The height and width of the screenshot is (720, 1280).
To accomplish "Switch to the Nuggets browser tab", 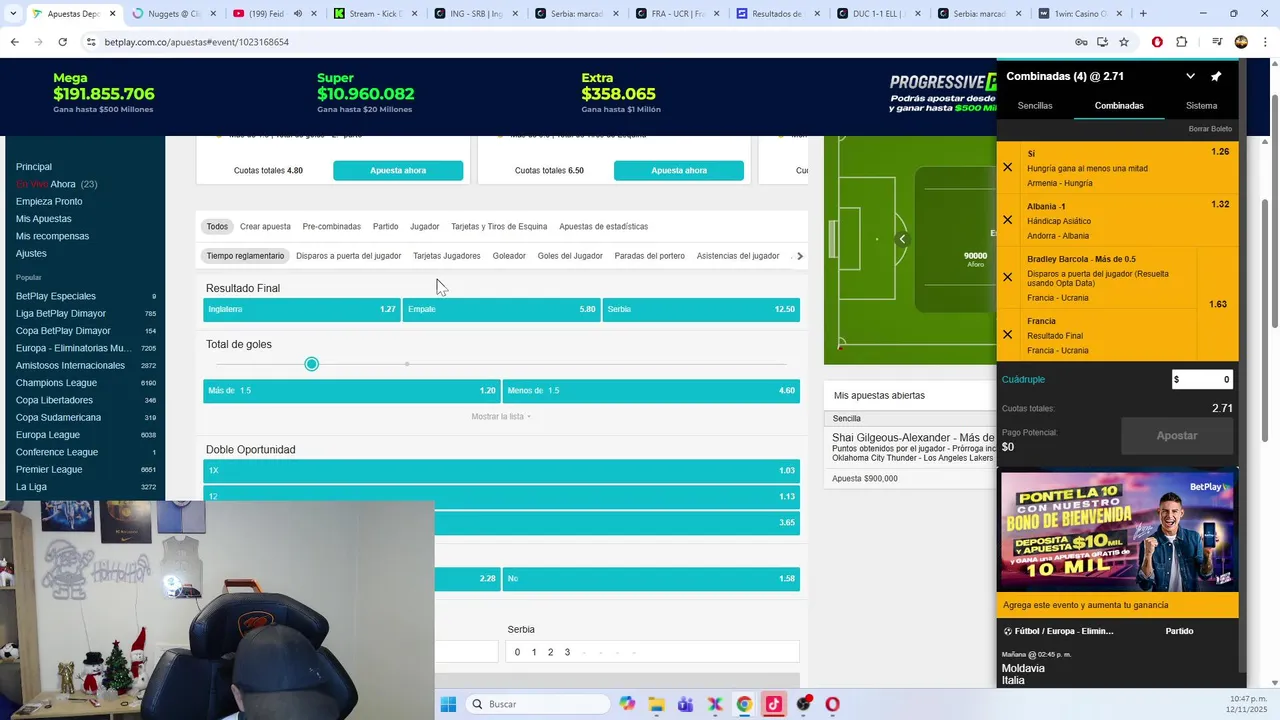I will click(x=174, y=14).
